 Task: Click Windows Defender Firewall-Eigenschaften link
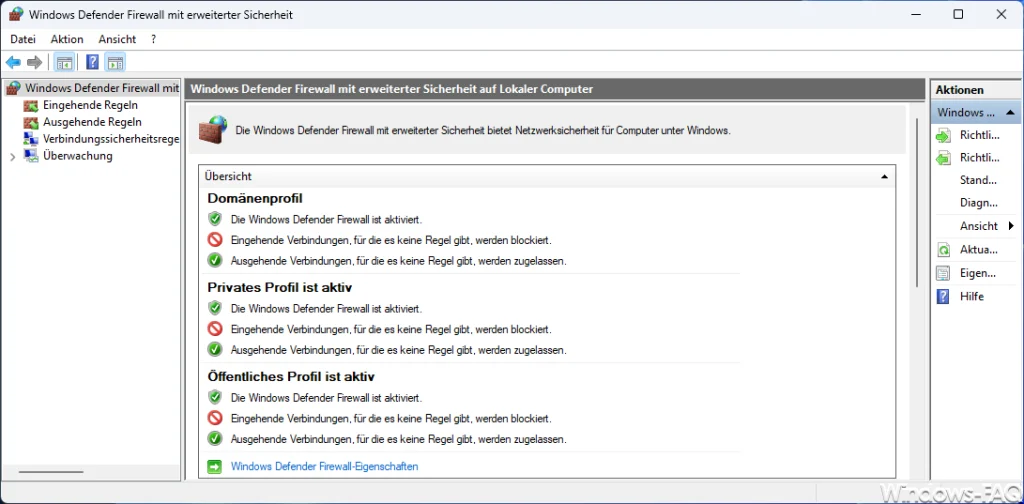pyautogui.click(x=325, y=466)
